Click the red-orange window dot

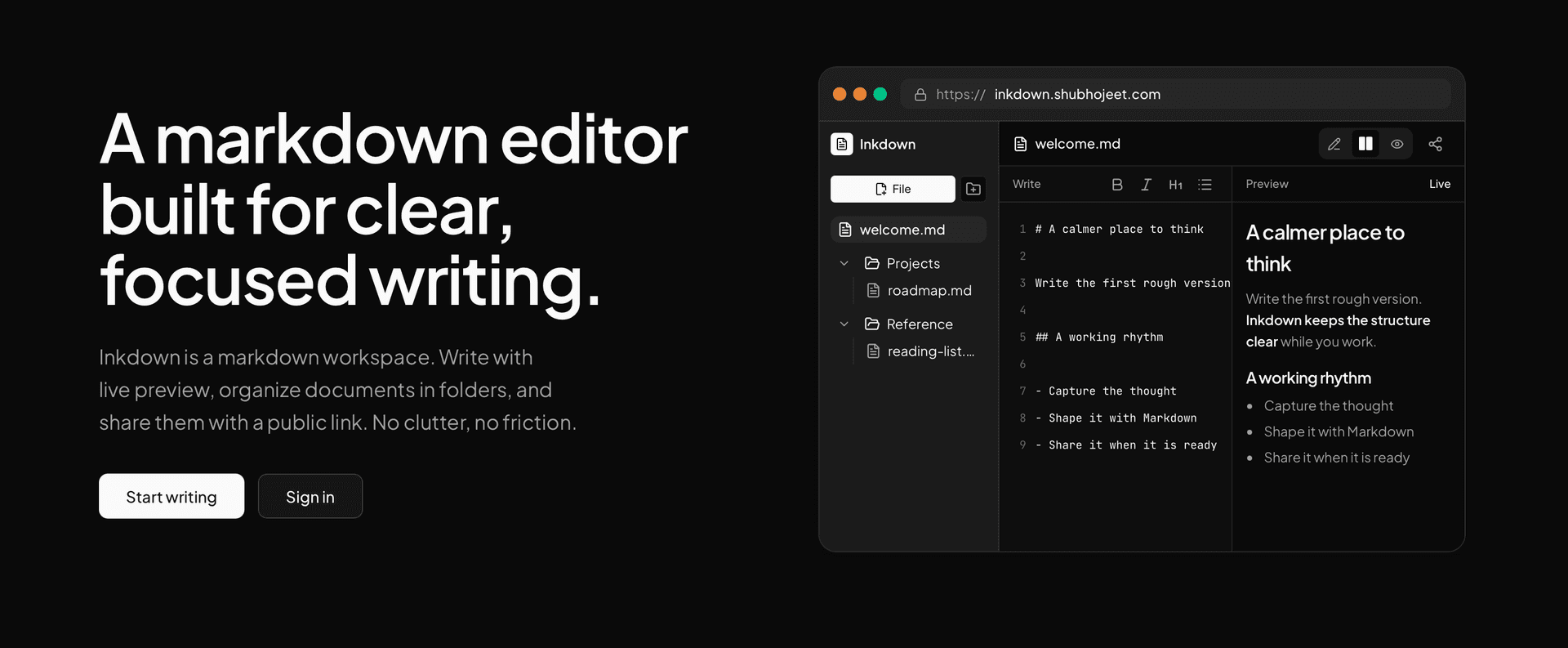click(840, 94)
